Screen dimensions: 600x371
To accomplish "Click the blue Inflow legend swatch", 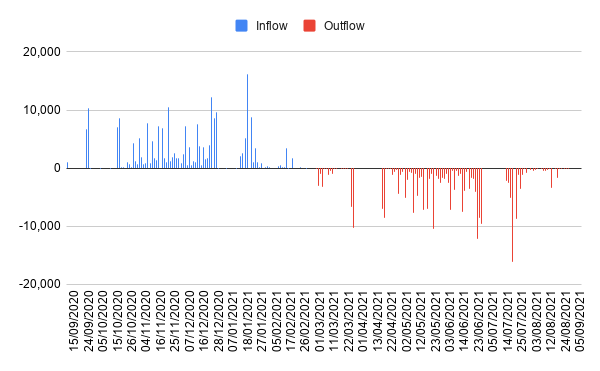I will 241,26.
